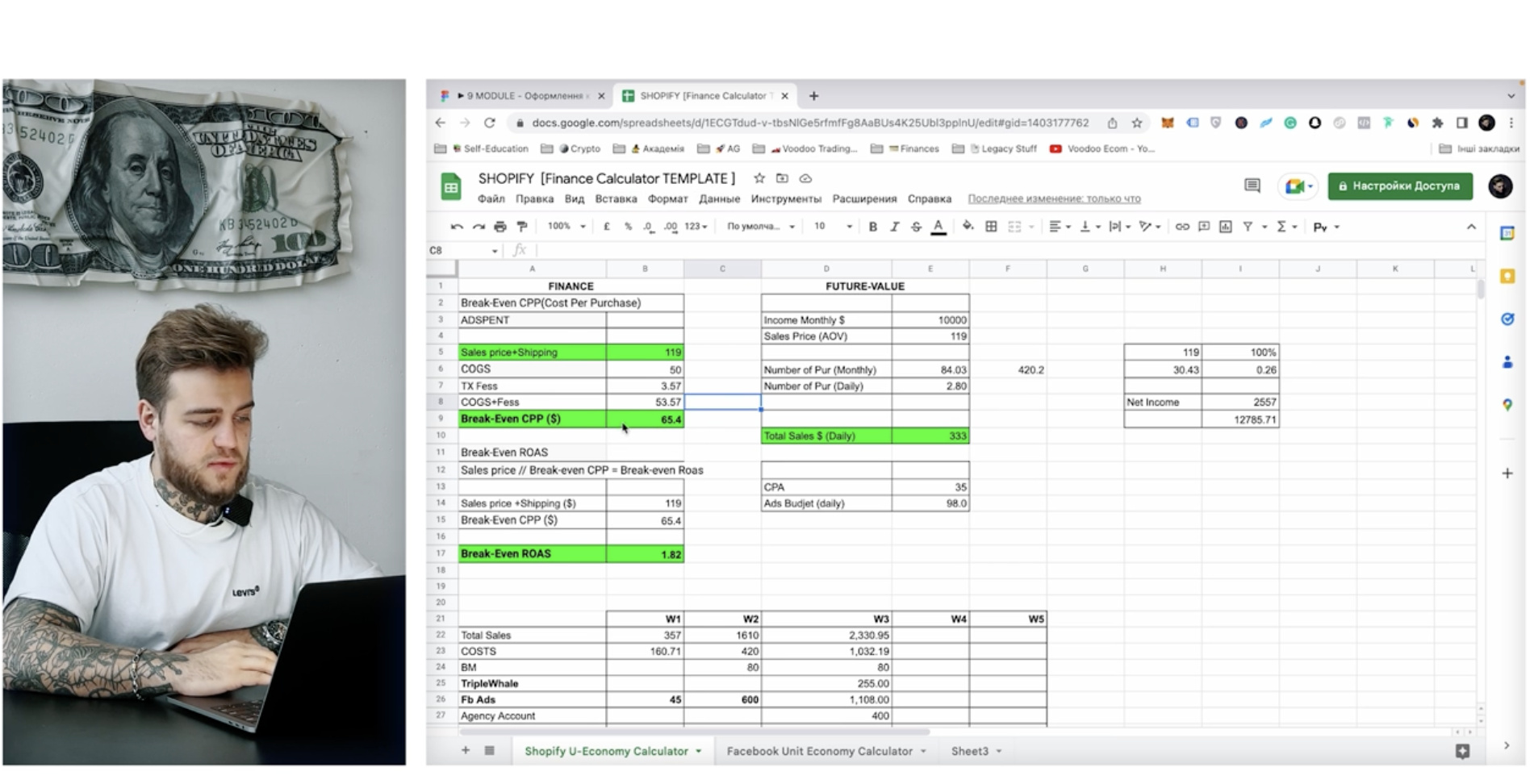
Task: Pick a text color
Action: click(x=938, y=227)
